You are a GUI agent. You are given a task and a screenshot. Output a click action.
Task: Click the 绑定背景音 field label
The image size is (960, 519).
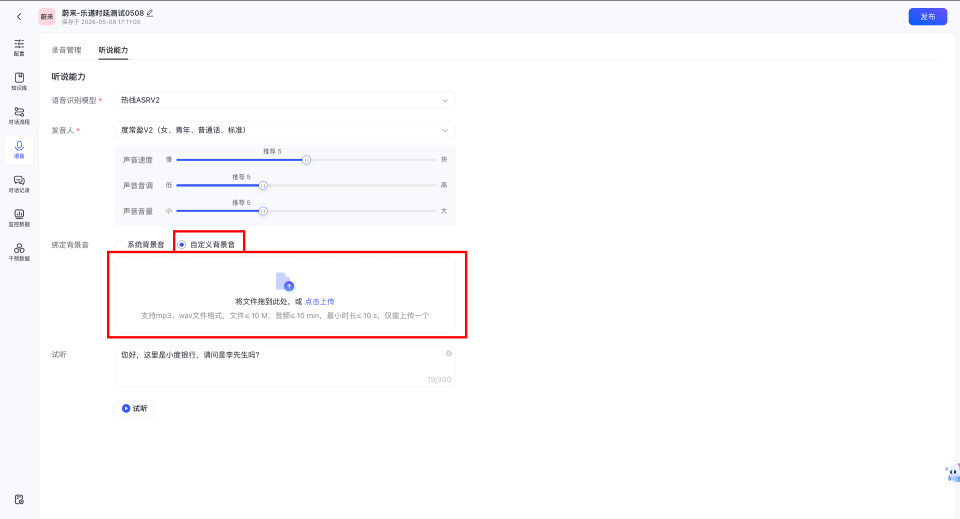point(70,245)
